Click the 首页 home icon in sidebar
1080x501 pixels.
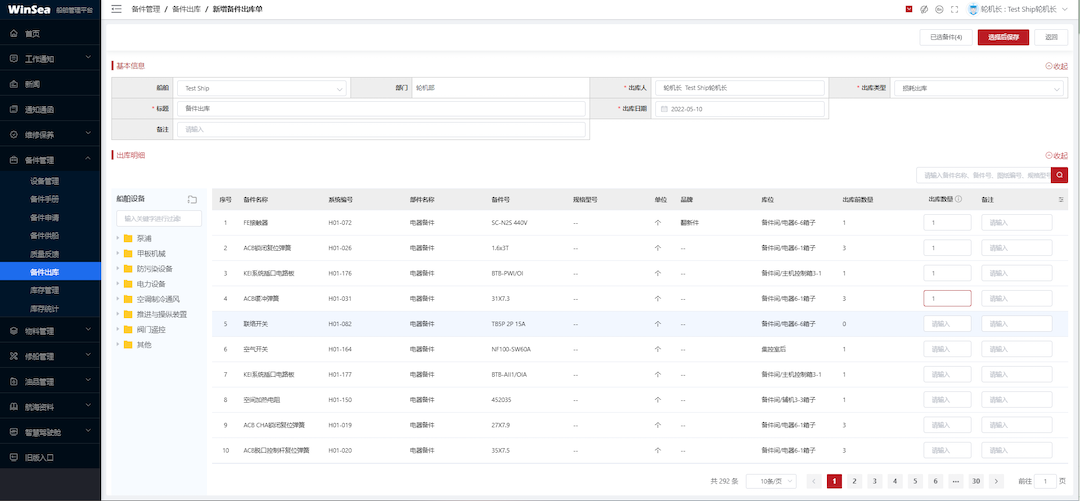14,33
